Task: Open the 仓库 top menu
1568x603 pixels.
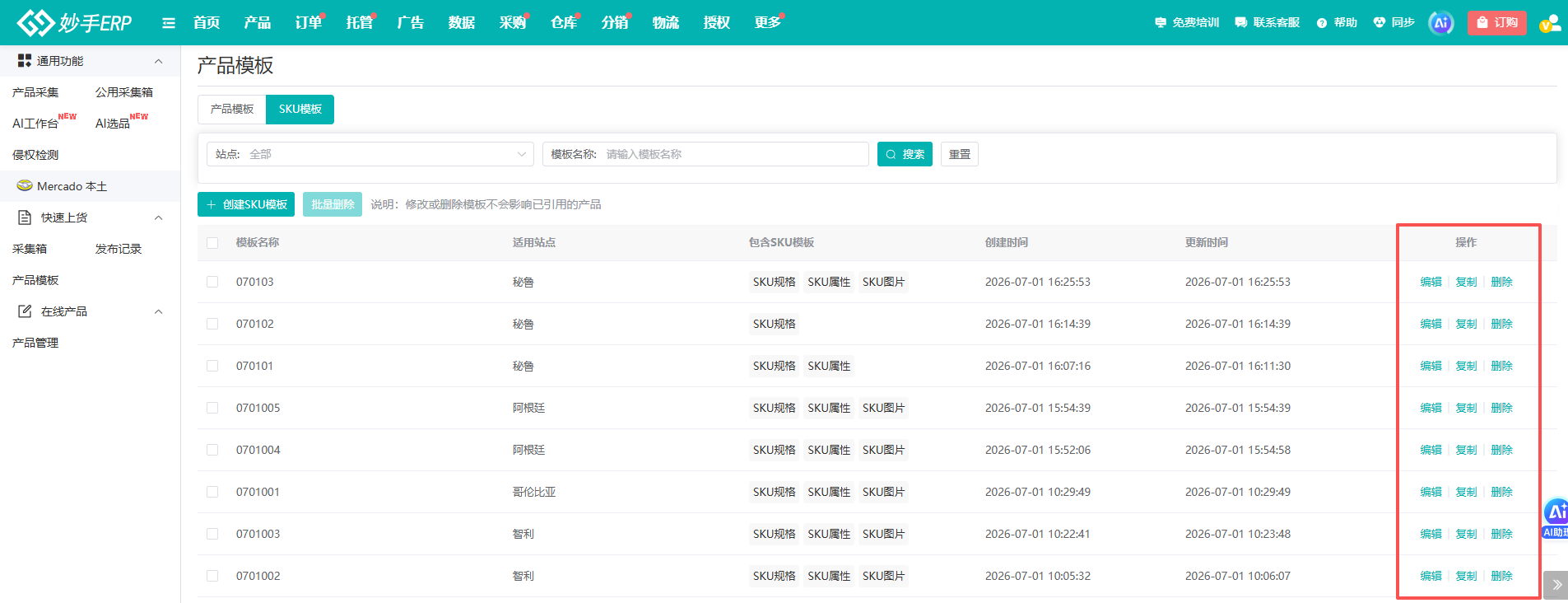Action: pyautogui.click(x=564, y=22)
